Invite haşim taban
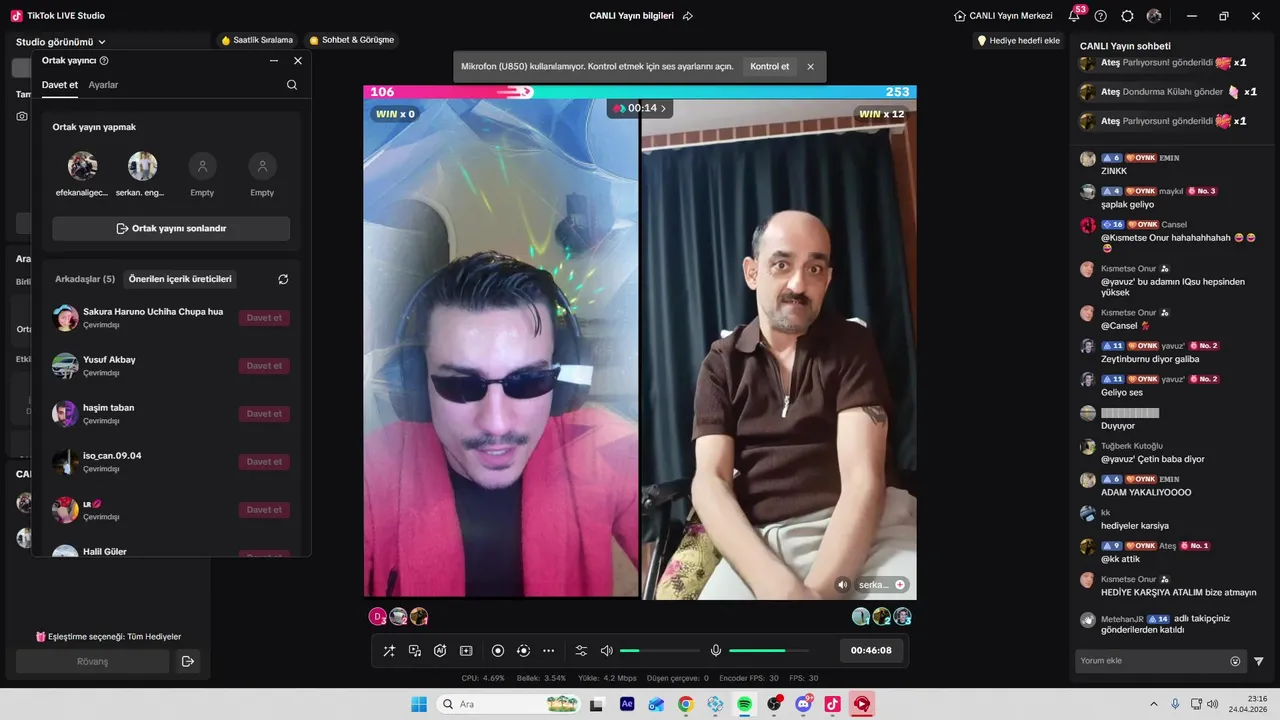This screenshot has height=720, width=1280. pos(264,414)
